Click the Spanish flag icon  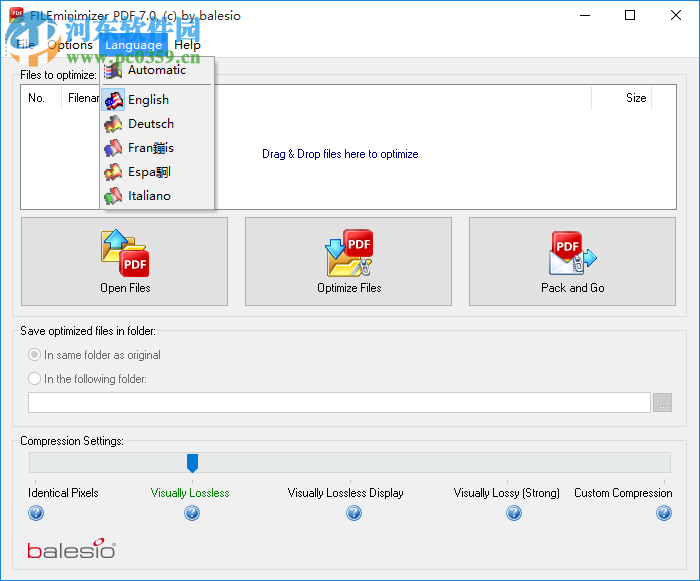(113, 172)
